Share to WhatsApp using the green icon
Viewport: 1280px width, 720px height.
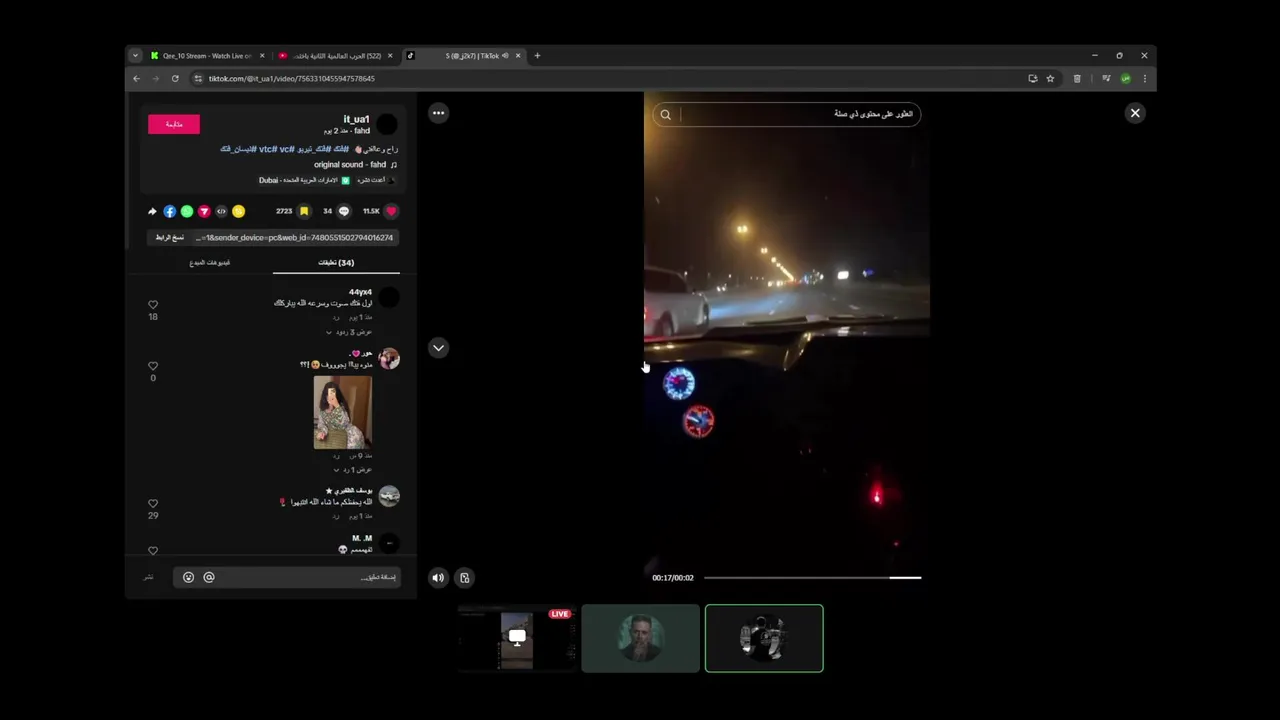[187, 211]
